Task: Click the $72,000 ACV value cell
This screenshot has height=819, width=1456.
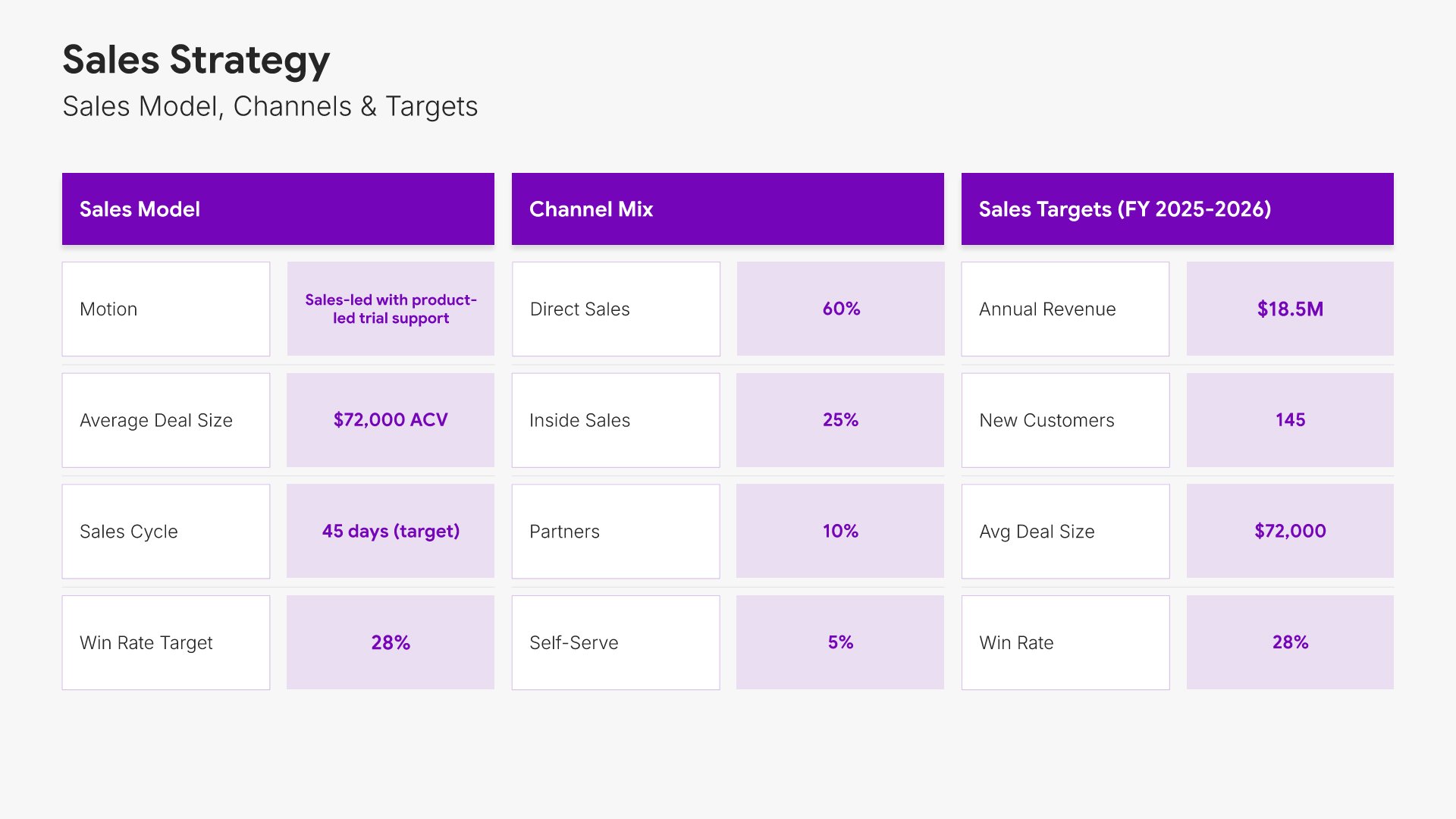Action: pos(391,420)
